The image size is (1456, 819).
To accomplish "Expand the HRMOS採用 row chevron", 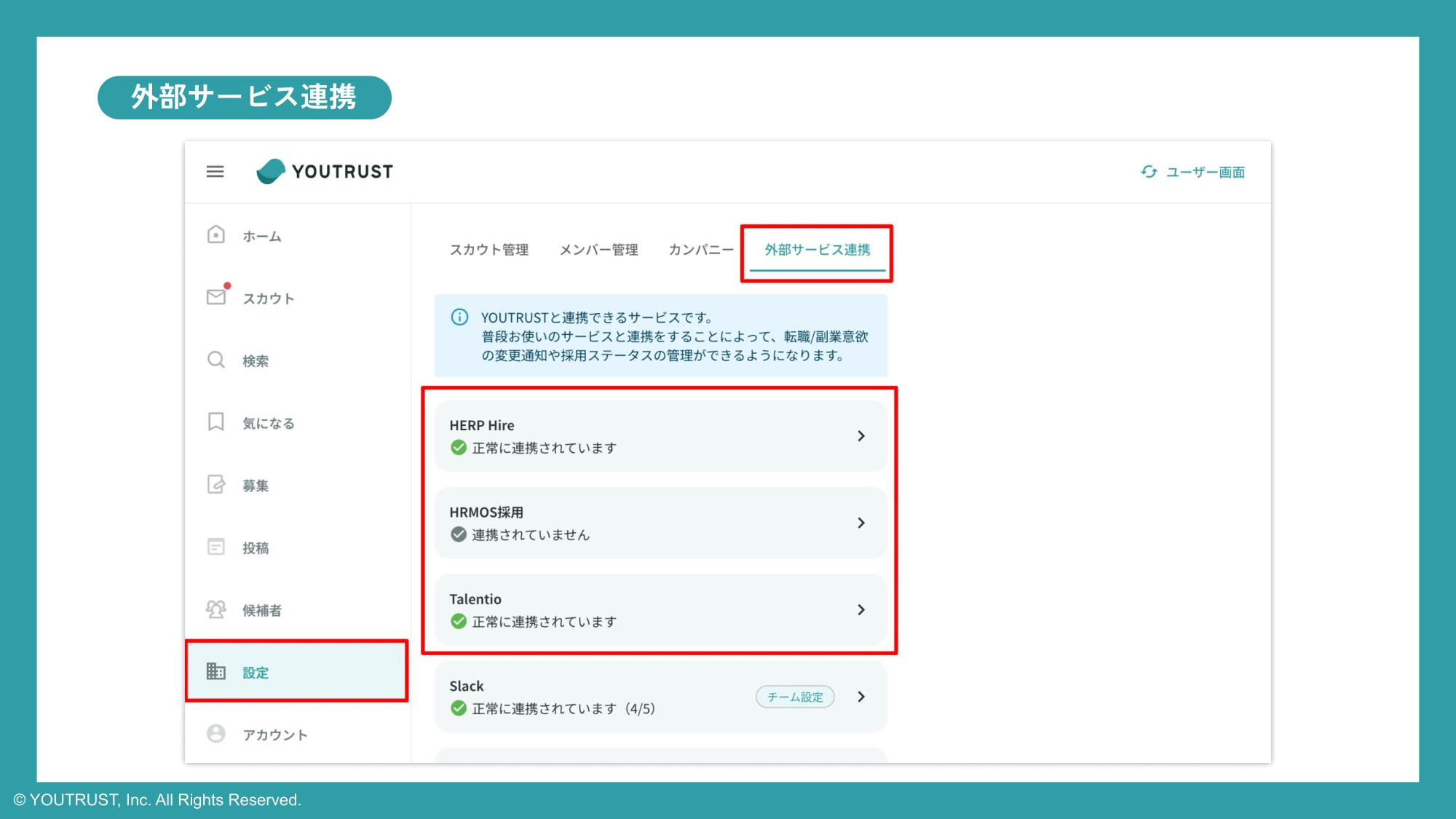I will click(x=861, y=523).
